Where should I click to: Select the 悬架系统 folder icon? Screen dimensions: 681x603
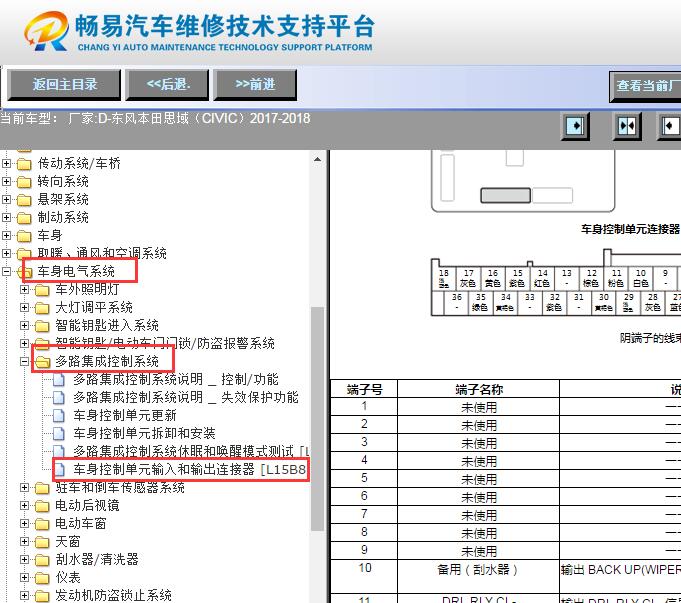(24, 200)
